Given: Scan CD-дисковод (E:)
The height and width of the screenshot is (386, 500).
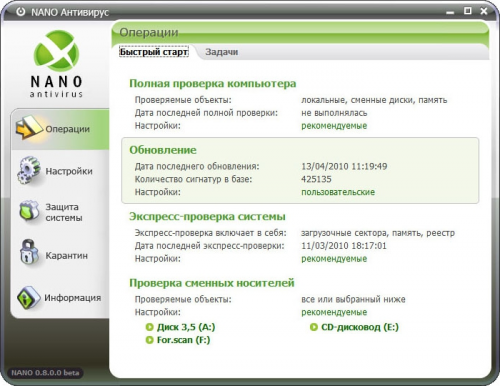Looking at the screenshot, I should click(x=360, y=327).
